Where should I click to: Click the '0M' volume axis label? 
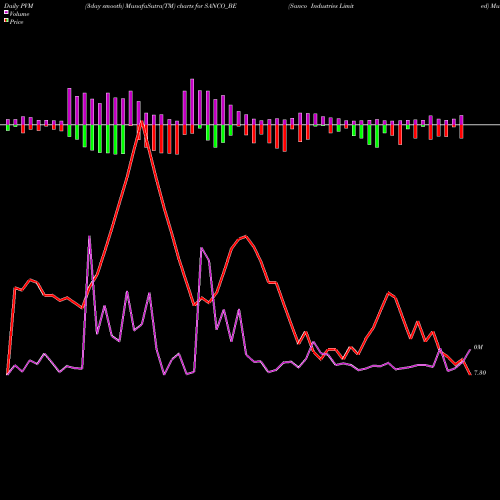(478, 347)
